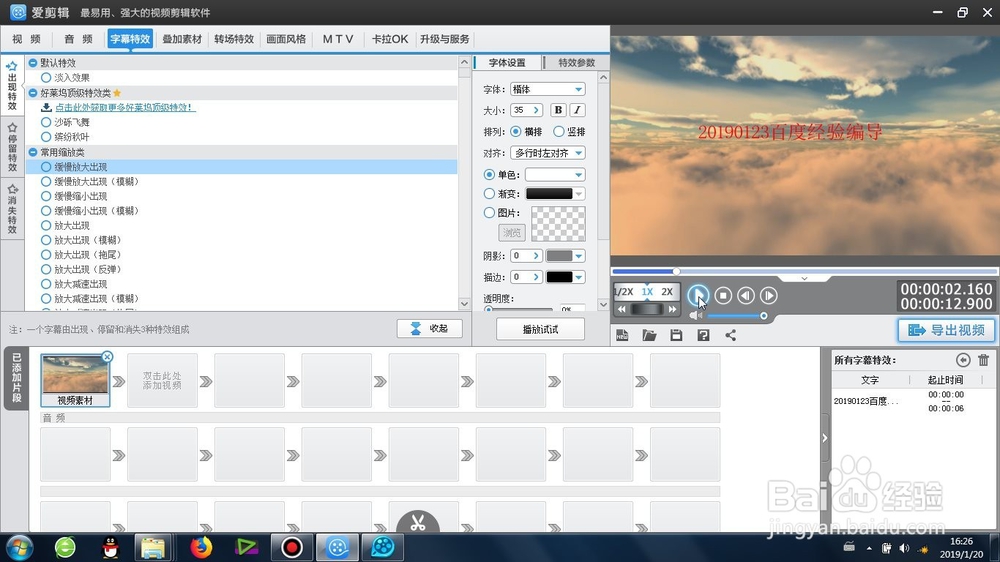This screenshot has width=1000, height=562.
Task: Click the new project icon
Action: (622, 335)
